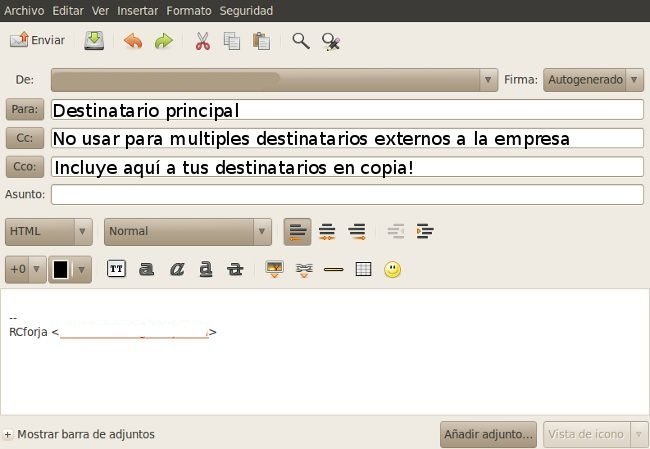
Task: Click the Enviar send button
Action: pyautogui.click(x=38, y=41)
